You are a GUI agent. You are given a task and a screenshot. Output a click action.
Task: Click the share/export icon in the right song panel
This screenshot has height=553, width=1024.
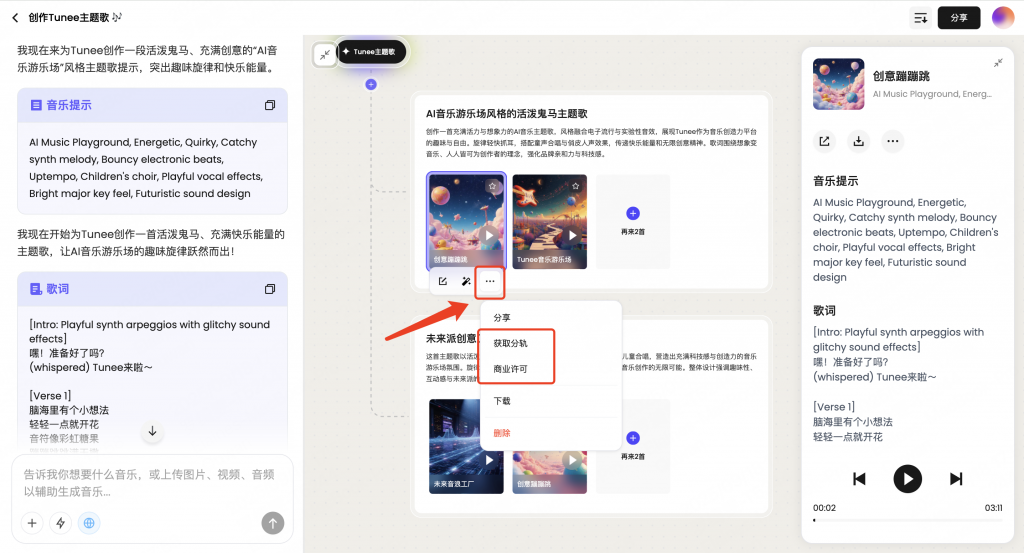824,141
